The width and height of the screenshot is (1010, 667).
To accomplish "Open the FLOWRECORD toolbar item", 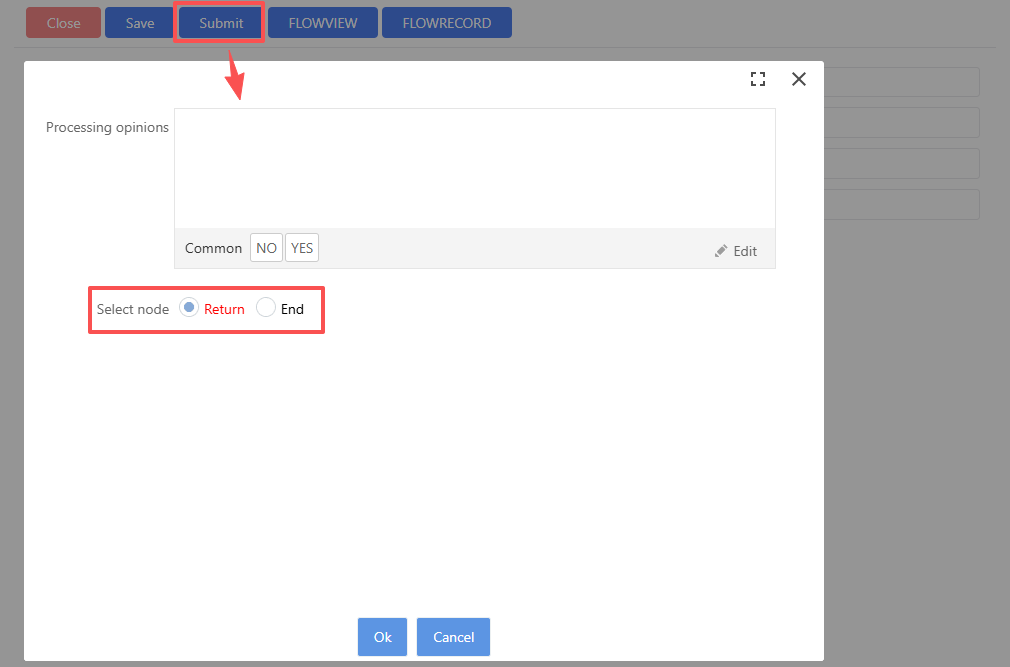I will [446, 23].
